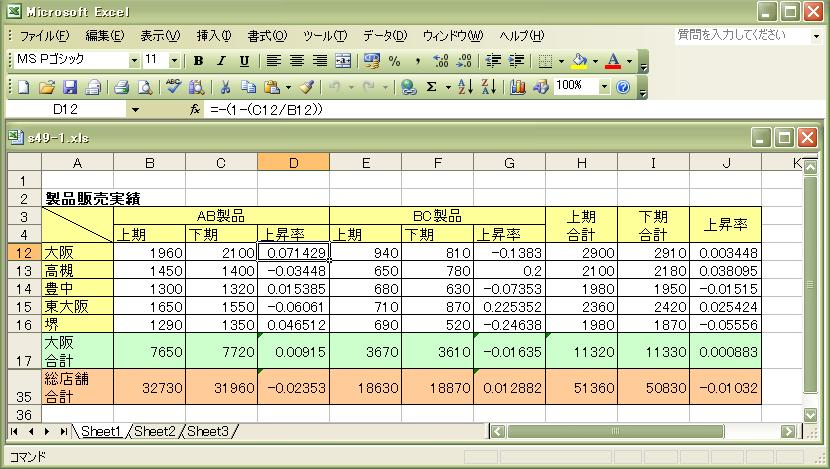Decrease decimal places
The height and width of the screenshot is (469, 830).
pos(464,61)
